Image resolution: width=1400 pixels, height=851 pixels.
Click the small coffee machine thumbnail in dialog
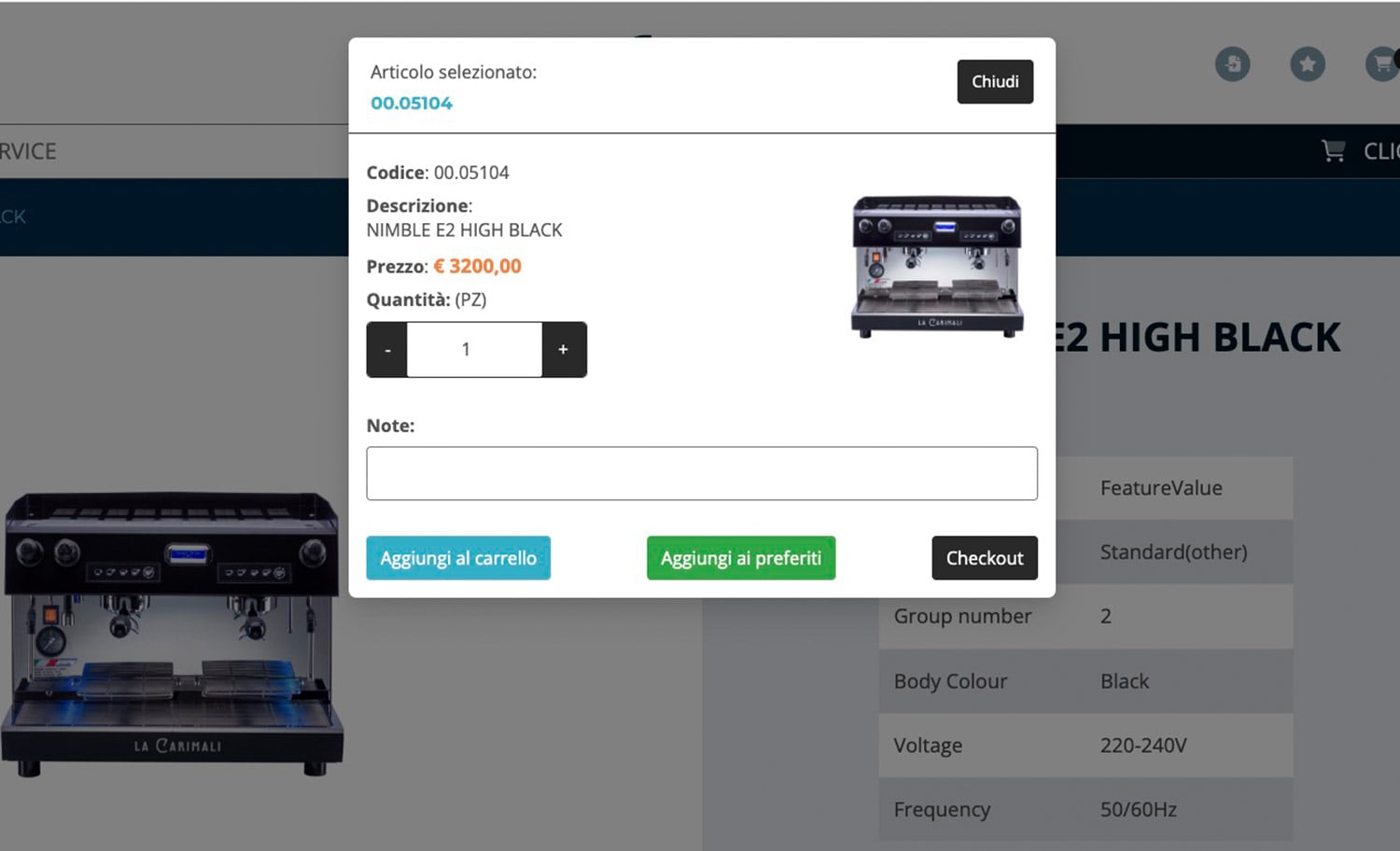coord(937,267)
